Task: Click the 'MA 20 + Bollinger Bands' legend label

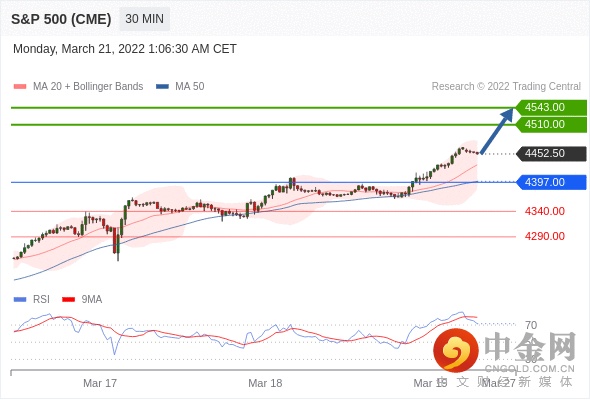Action: pyautogui.click(x=88, y=87)
